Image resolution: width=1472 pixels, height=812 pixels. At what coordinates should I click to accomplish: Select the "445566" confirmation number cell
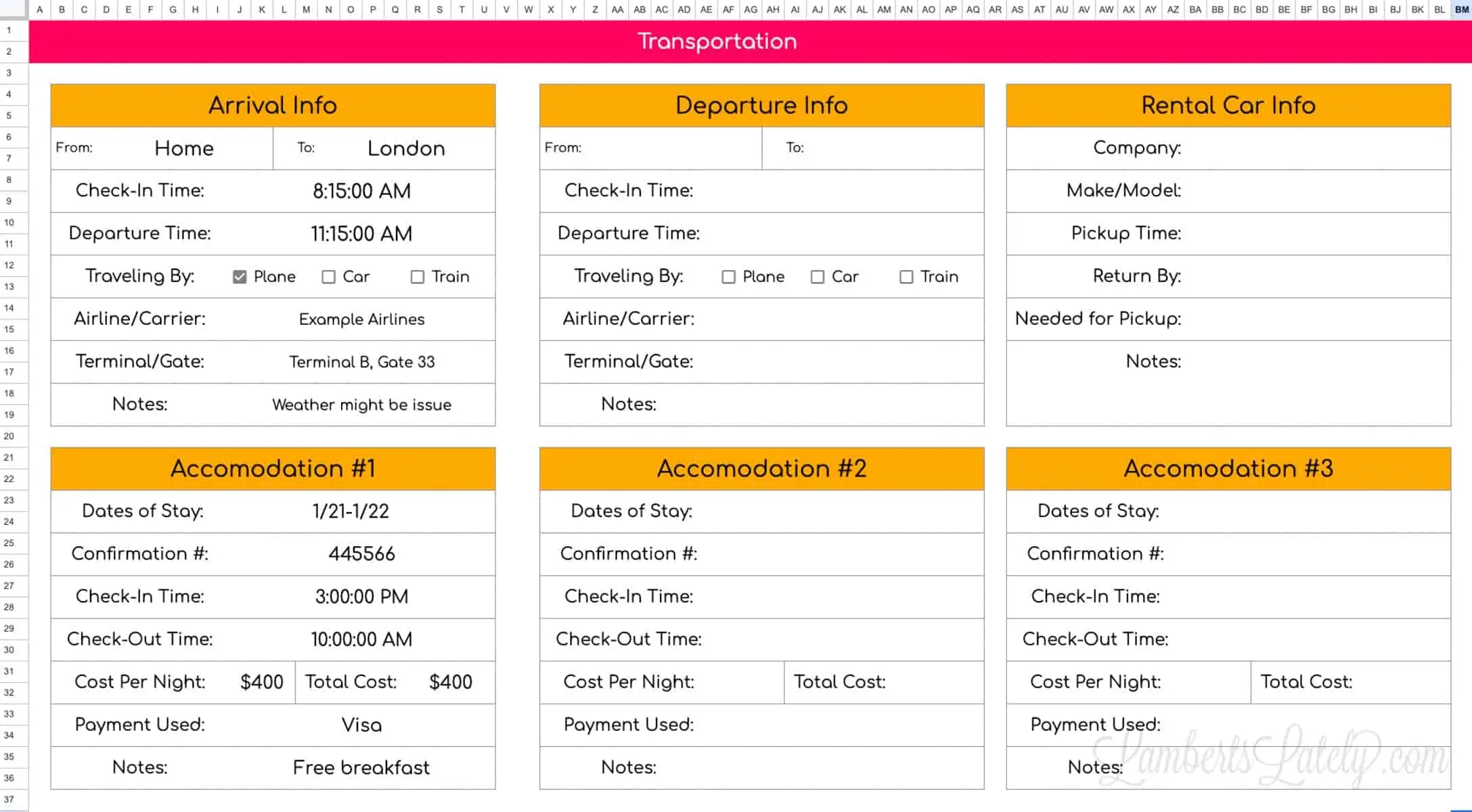coord(361,554)
